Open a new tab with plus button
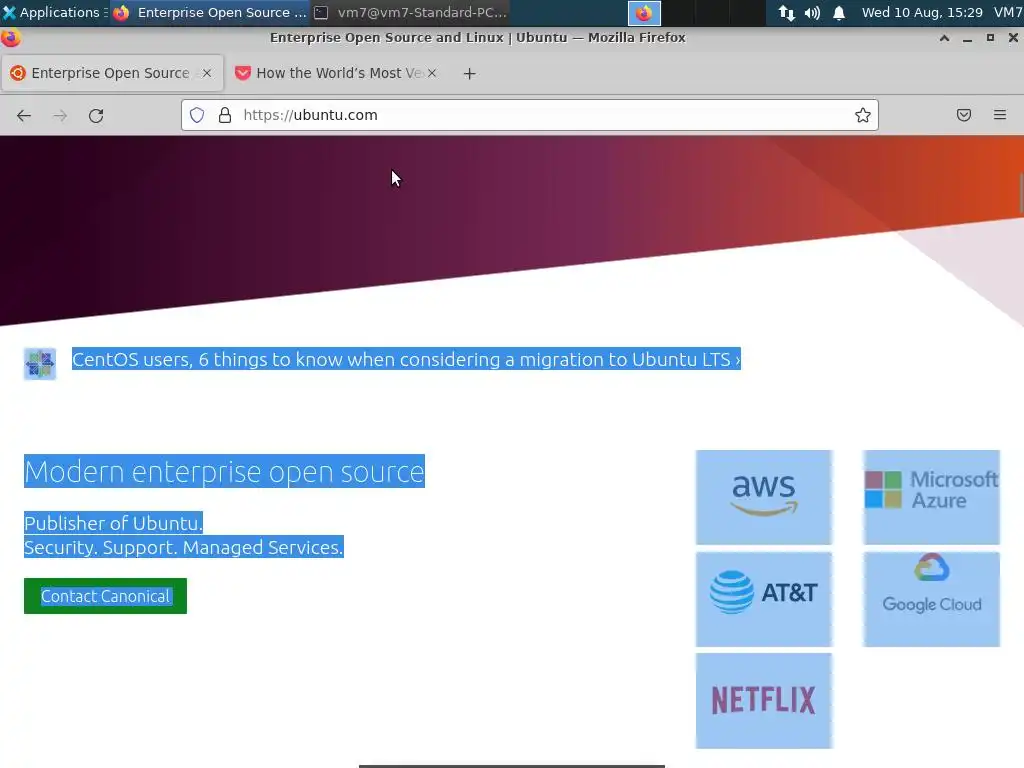1024x768 pixels. pyautogui.click(x=469, y=74)
